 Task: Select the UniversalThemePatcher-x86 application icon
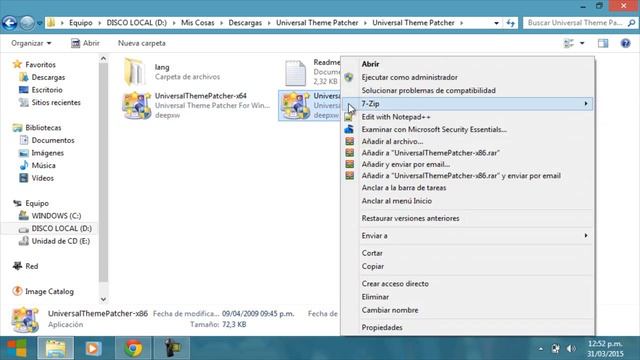pyautogui.click(x=295, y=105)
